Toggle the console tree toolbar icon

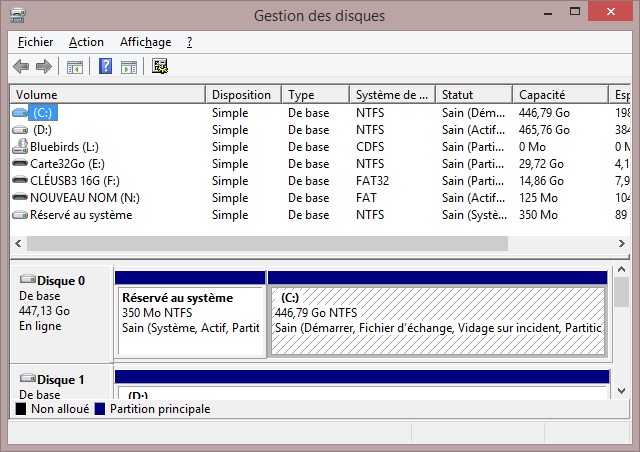click(x=74, y=67)
